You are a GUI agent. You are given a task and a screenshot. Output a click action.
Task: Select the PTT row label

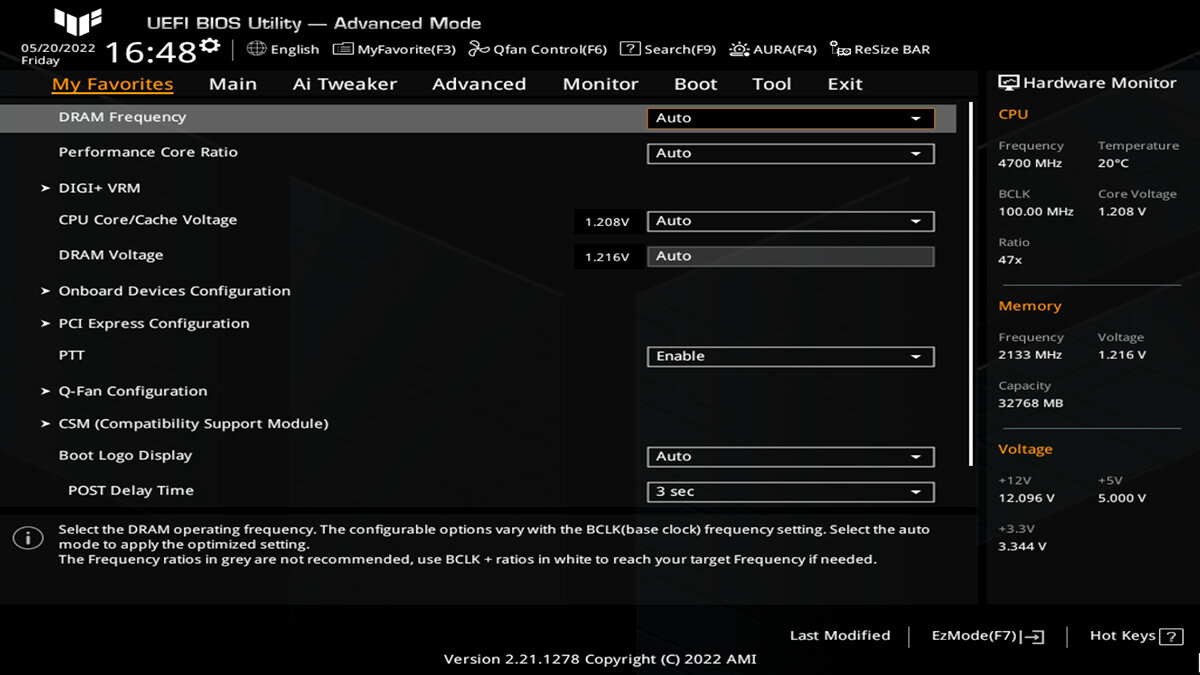click(x=72, y=355)
